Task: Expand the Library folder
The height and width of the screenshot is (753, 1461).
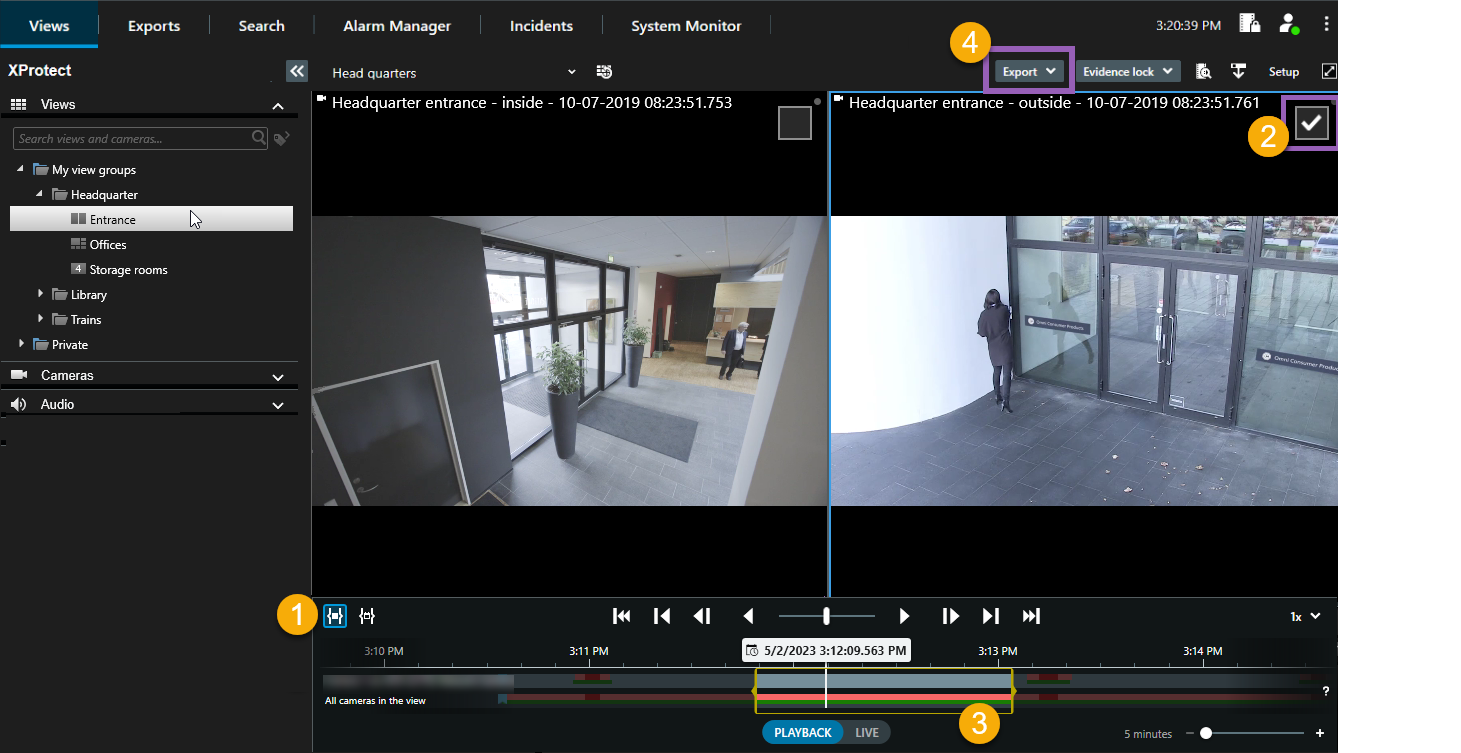Action: pyautogui.click(x=40, y=294)
